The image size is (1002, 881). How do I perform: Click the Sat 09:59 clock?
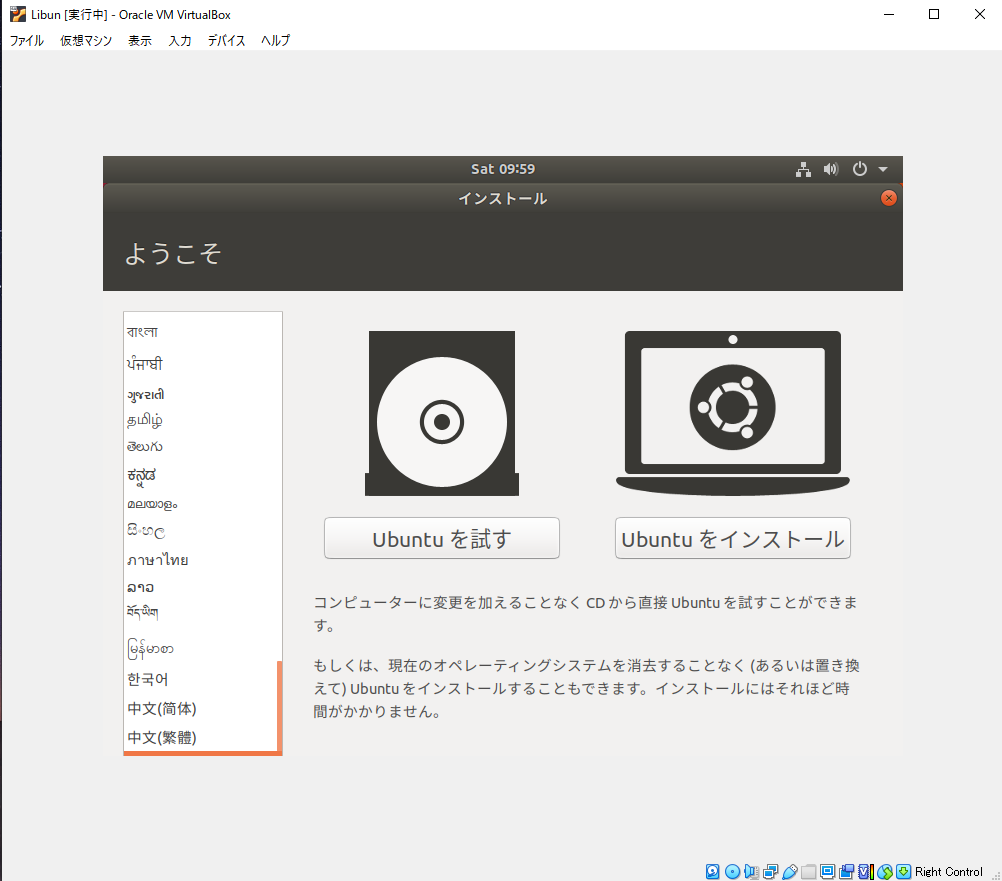pyautogui.click(x=503, y=169)
